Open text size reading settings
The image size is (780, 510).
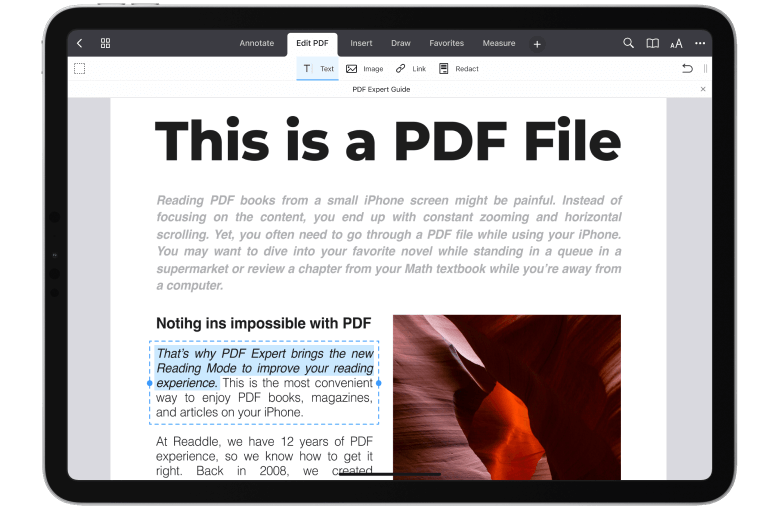pyautogui.click(x=676, y=44)
